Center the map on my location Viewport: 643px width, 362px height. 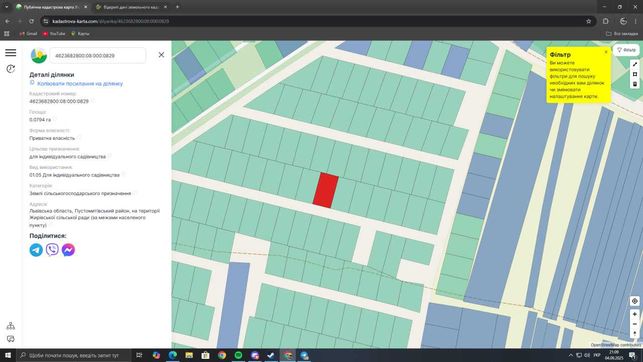pos(634,301)
